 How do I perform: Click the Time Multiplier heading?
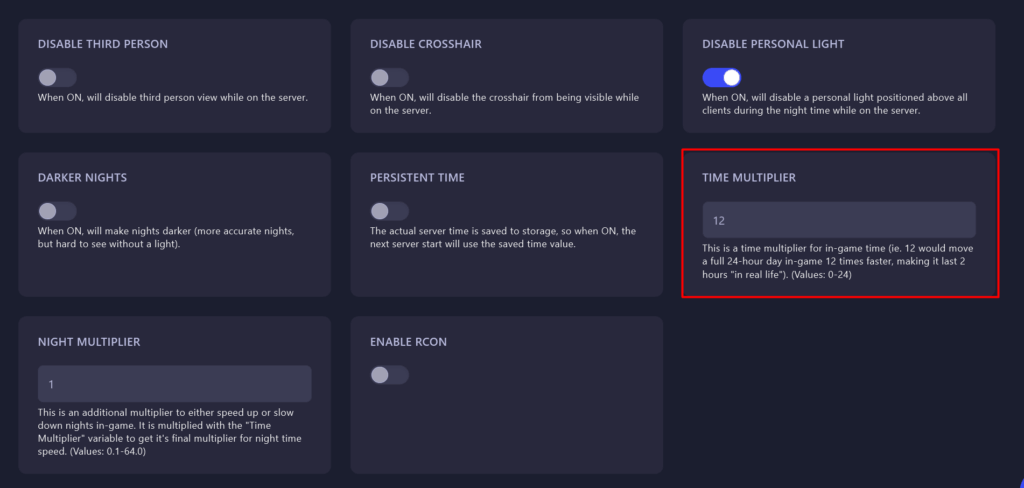749,178
